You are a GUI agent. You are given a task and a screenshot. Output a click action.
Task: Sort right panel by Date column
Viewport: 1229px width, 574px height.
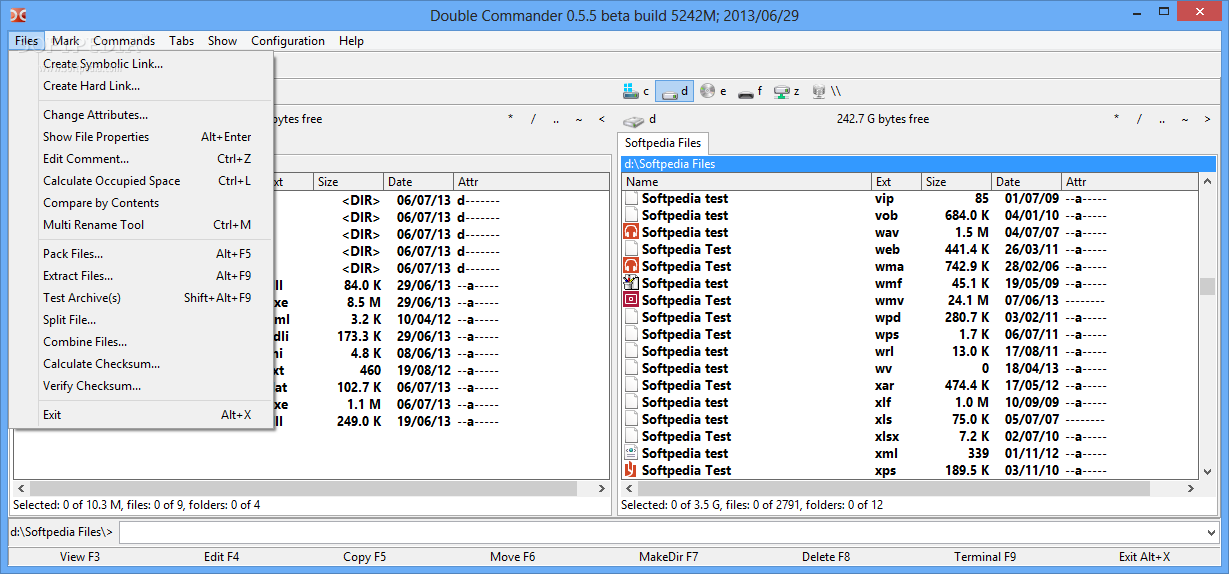[1027, 182]
